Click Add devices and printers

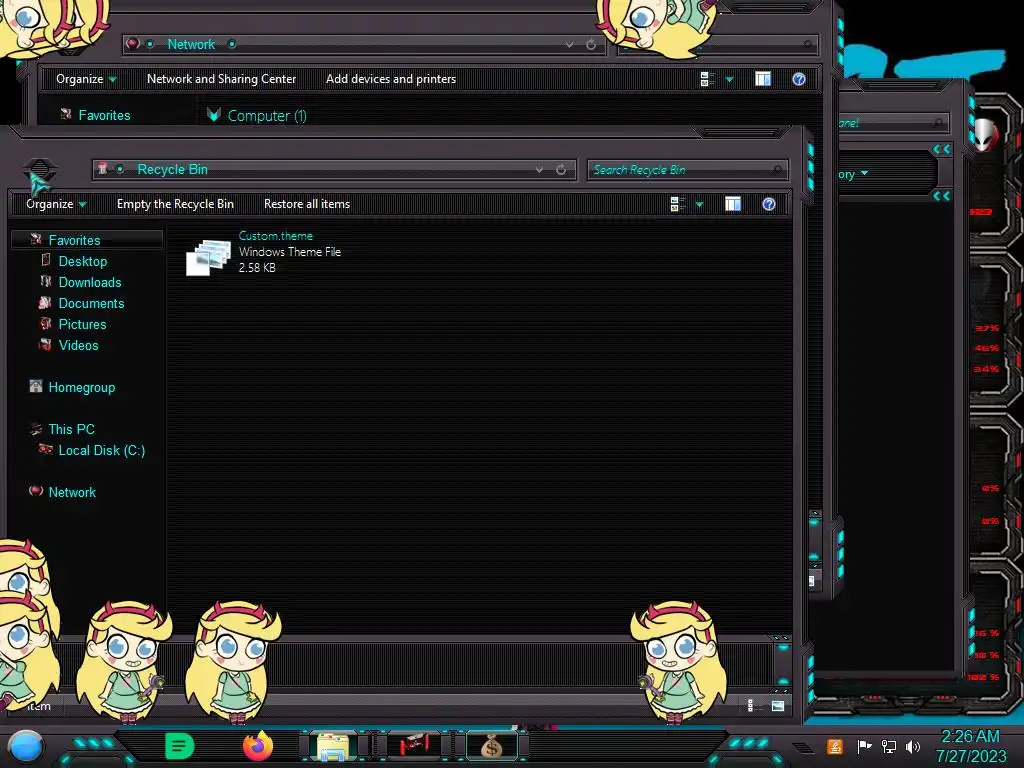pyautogui.click(x=391, y=79)
